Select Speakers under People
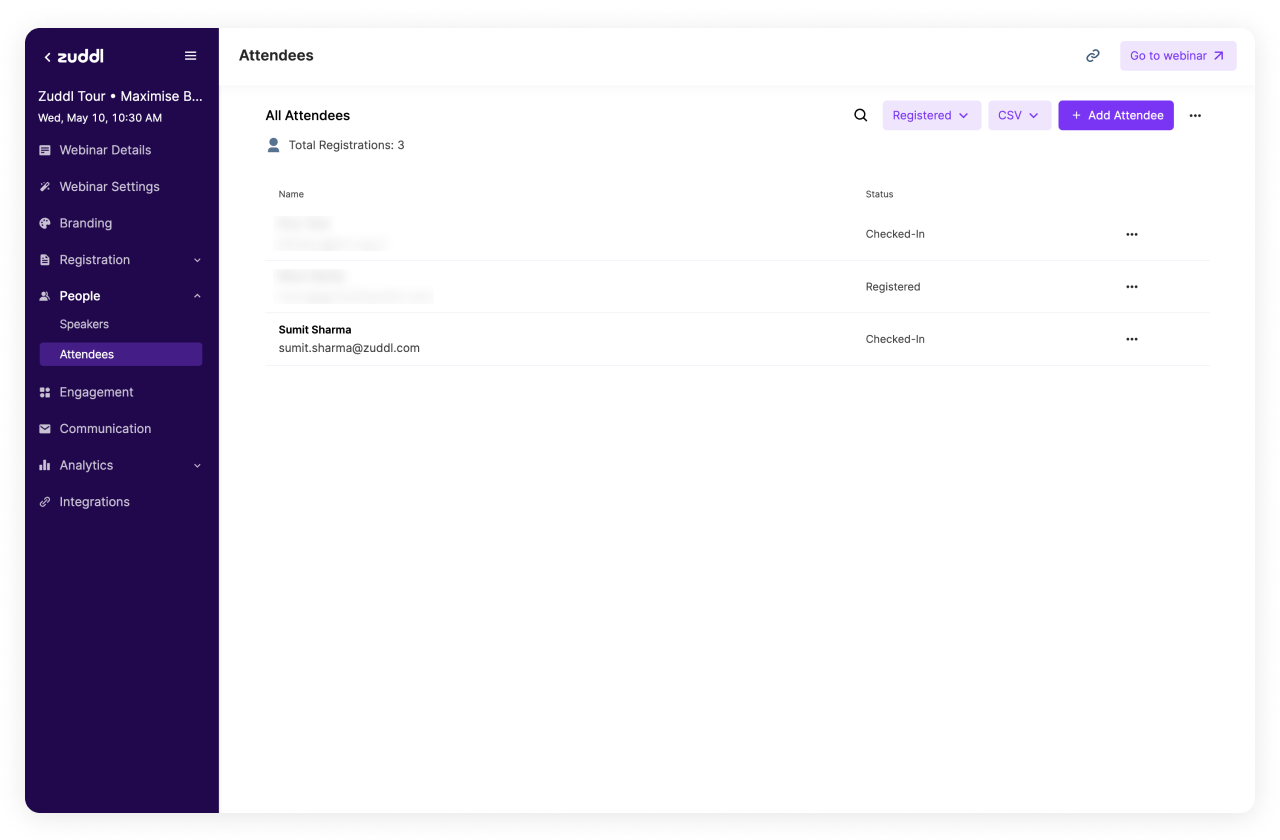 [84, 324]
